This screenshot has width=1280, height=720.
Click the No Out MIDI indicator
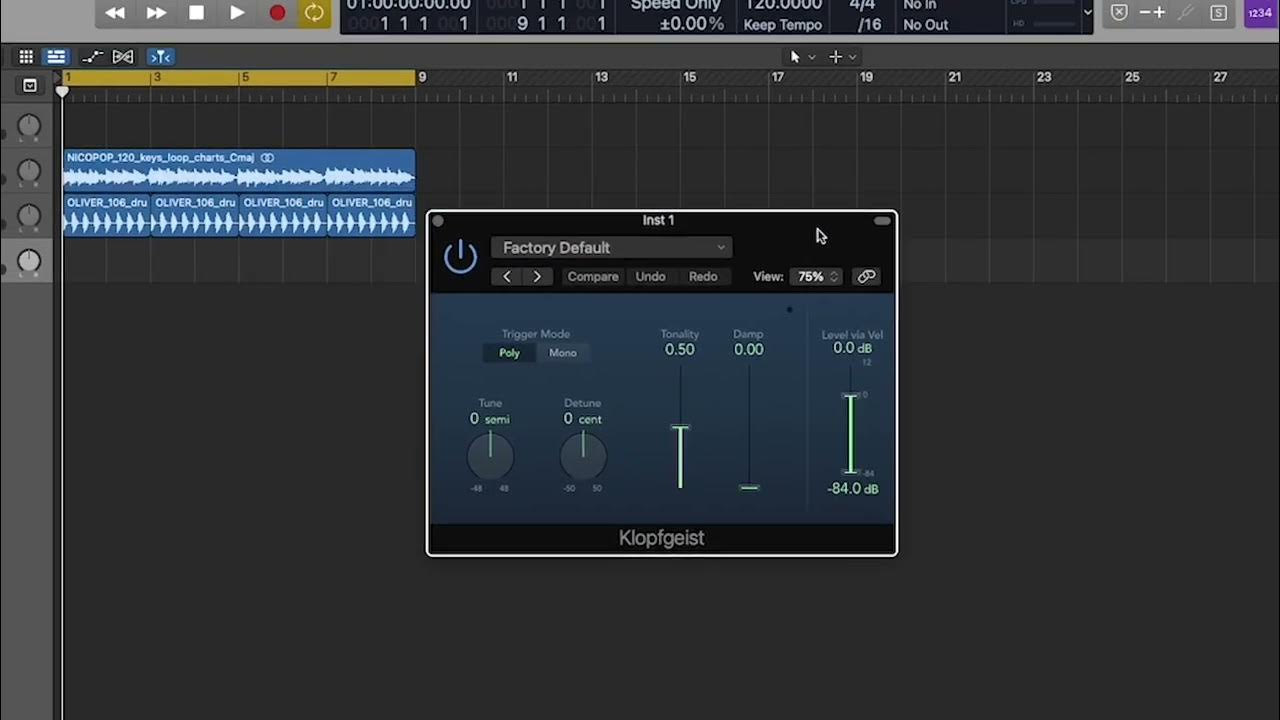click(925, 25)
